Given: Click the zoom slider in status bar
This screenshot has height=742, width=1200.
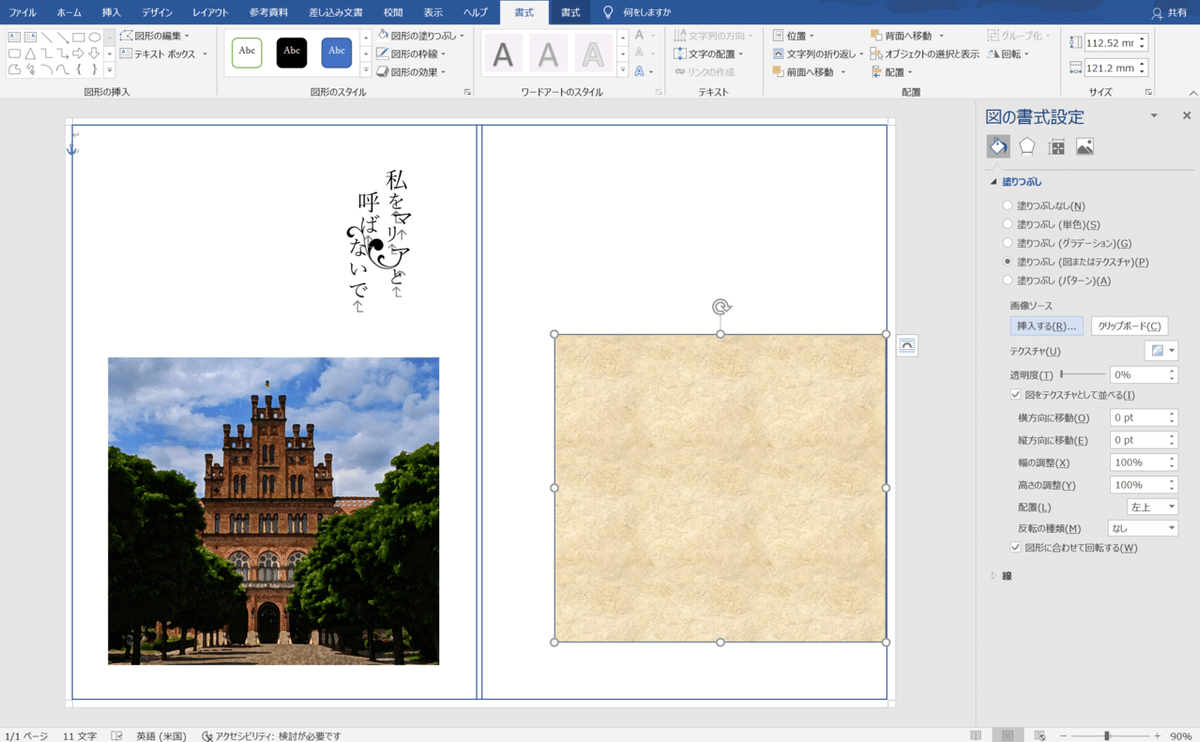Looking at the screenshot, I should coord(1106,735).
